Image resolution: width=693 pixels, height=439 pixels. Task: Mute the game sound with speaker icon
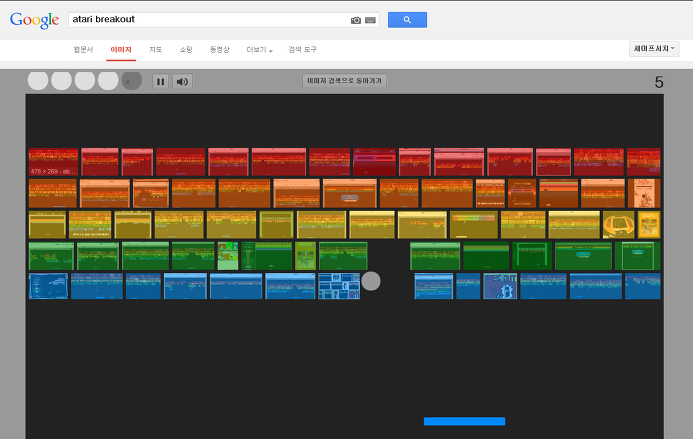182,82
